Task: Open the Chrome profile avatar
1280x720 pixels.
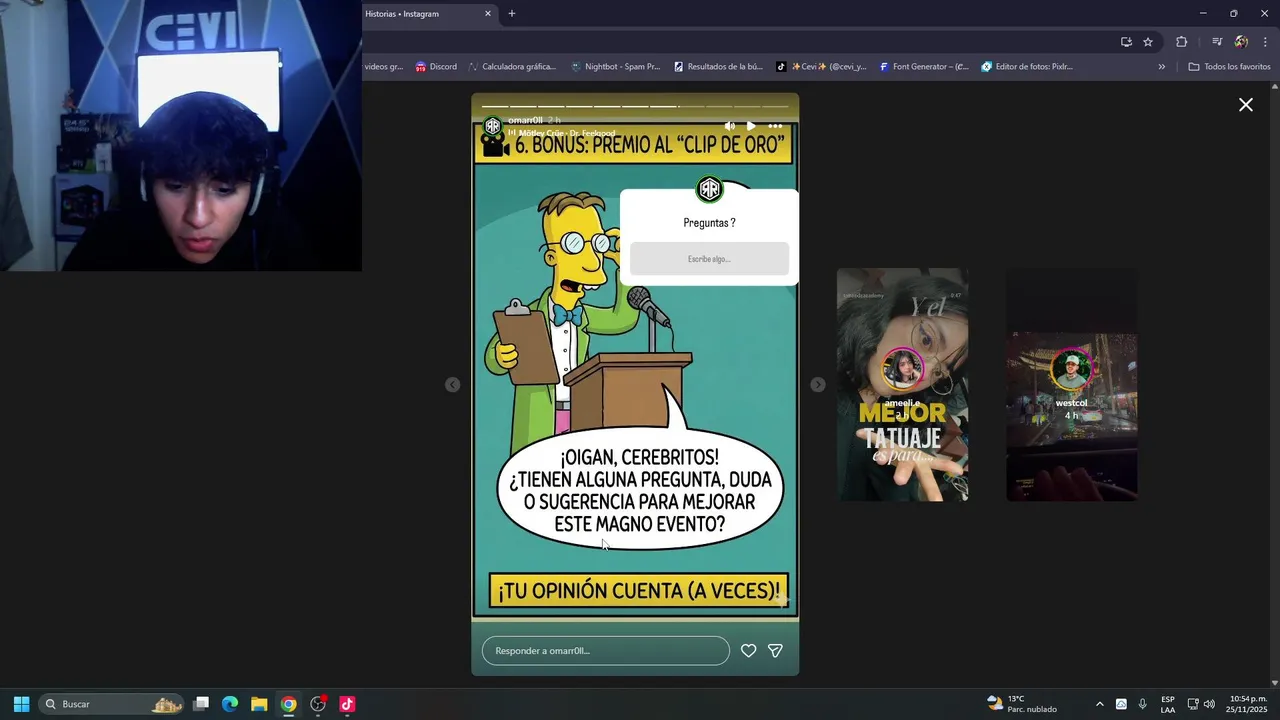Action: pos(1241,42)
